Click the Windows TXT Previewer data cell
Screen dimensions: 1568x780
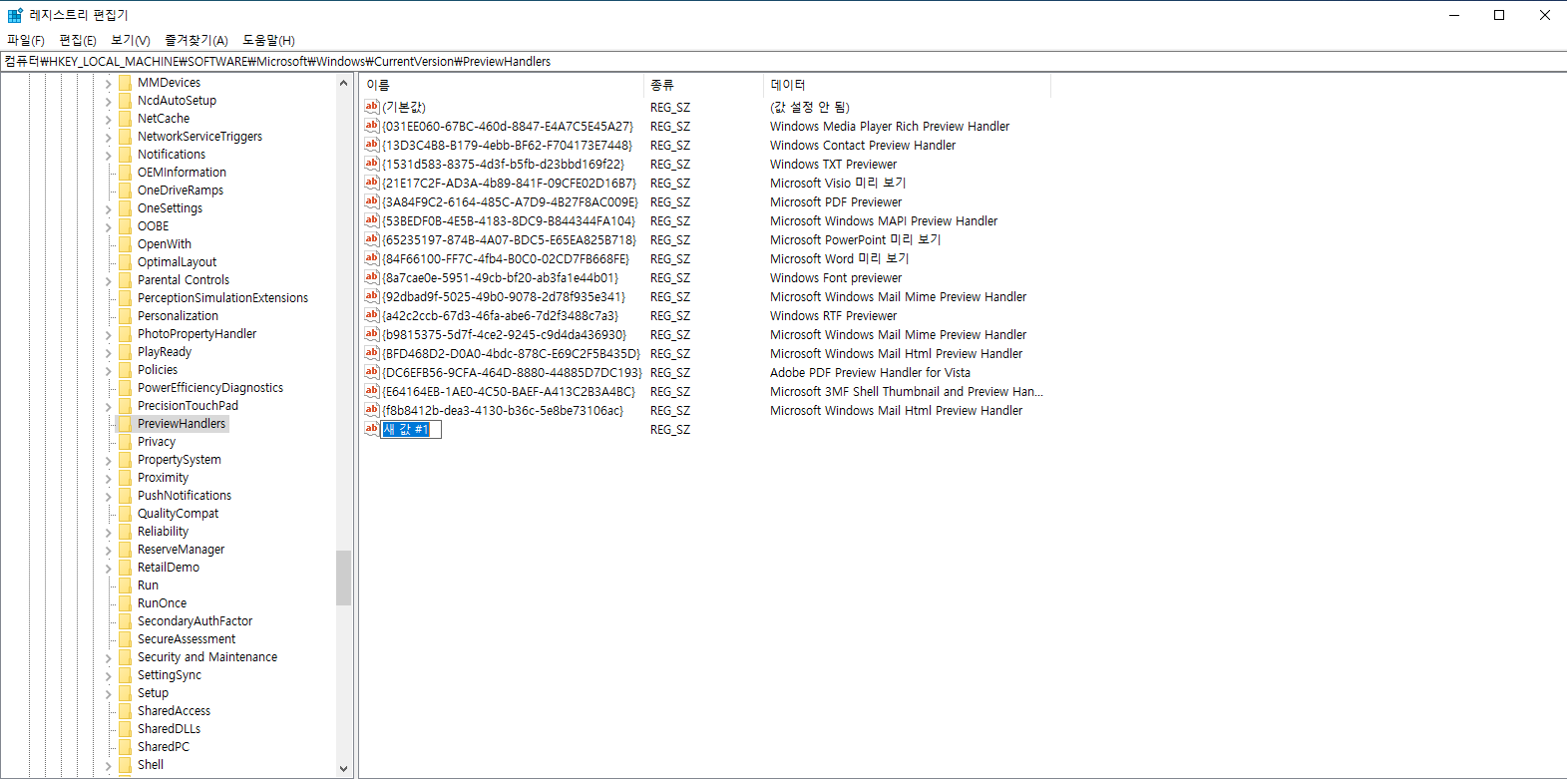tap(833, 164)
